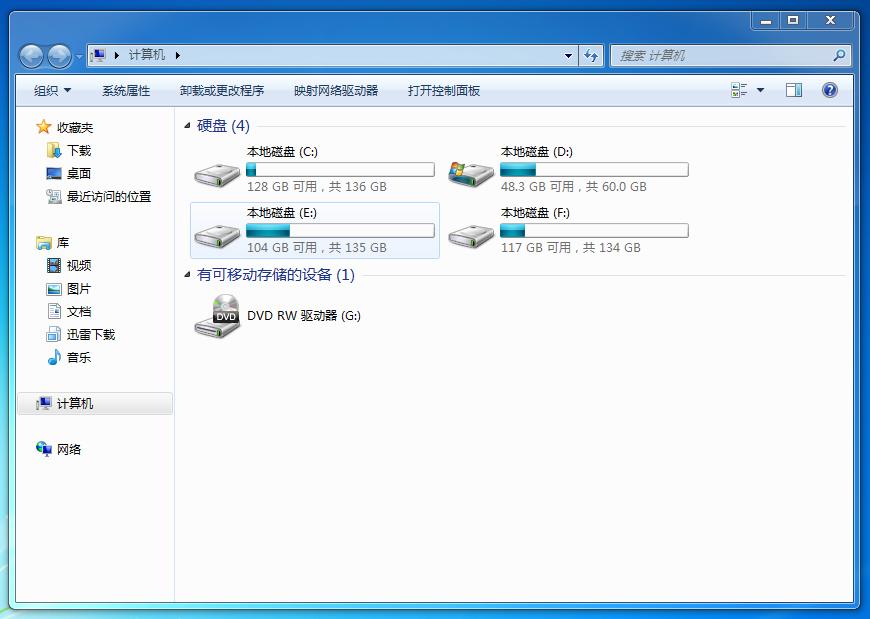Viewport: 870px width, 619px height.
Task: Click text 117 GB 可用 , 共 134 GB
Action: click(x=570, y=248)
